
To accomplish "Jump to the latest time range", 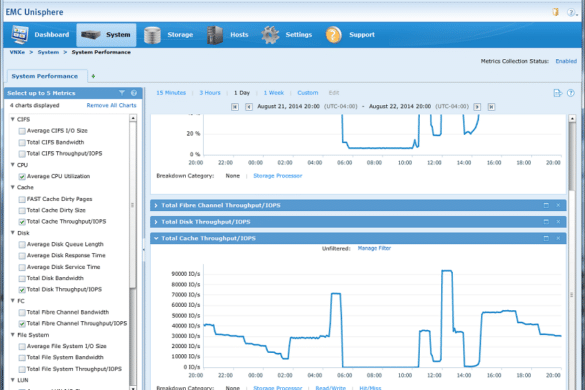I will (491, 107).
